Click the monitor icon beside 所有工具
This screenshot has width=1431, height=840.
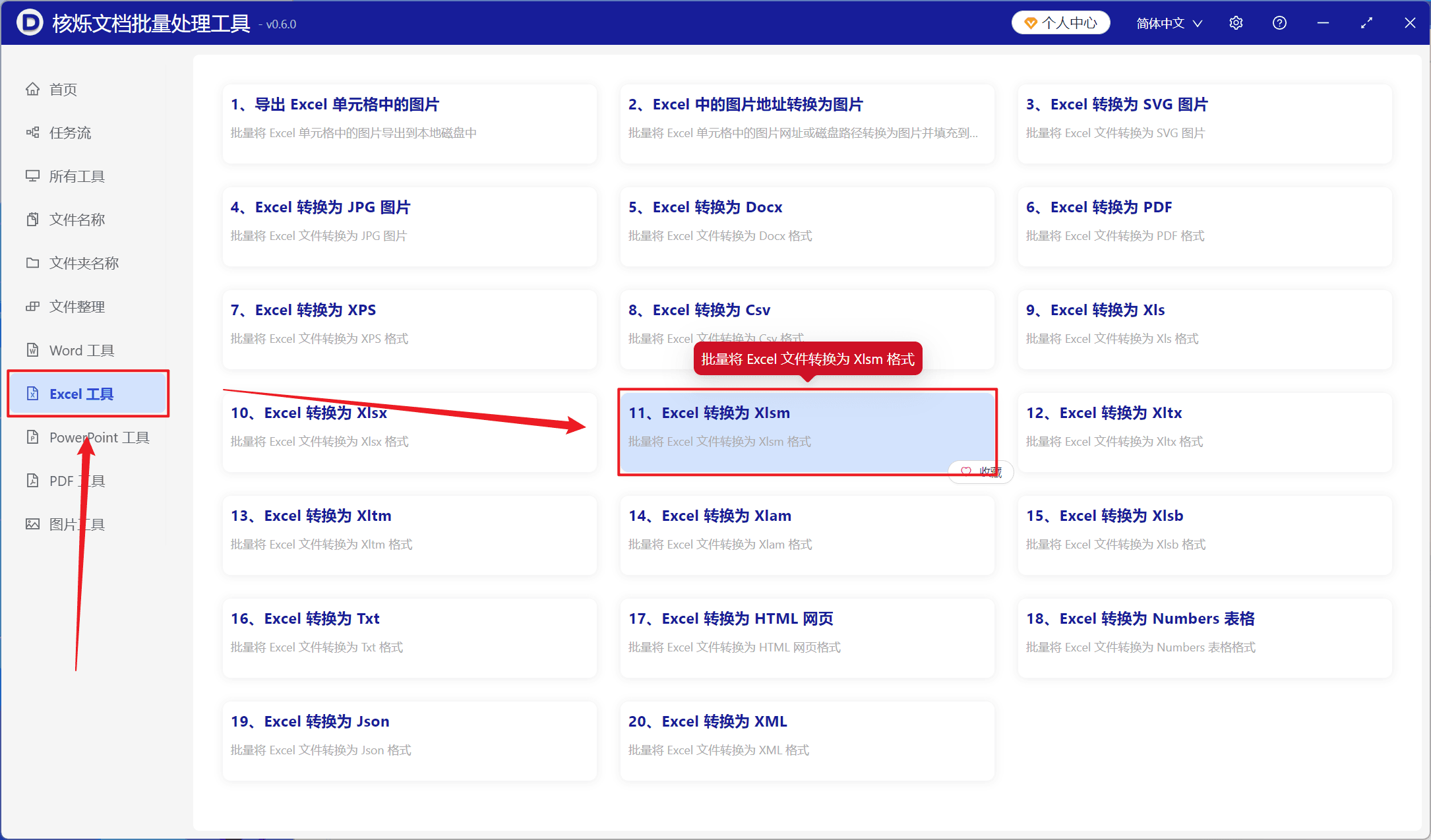[x=32, y=176]
